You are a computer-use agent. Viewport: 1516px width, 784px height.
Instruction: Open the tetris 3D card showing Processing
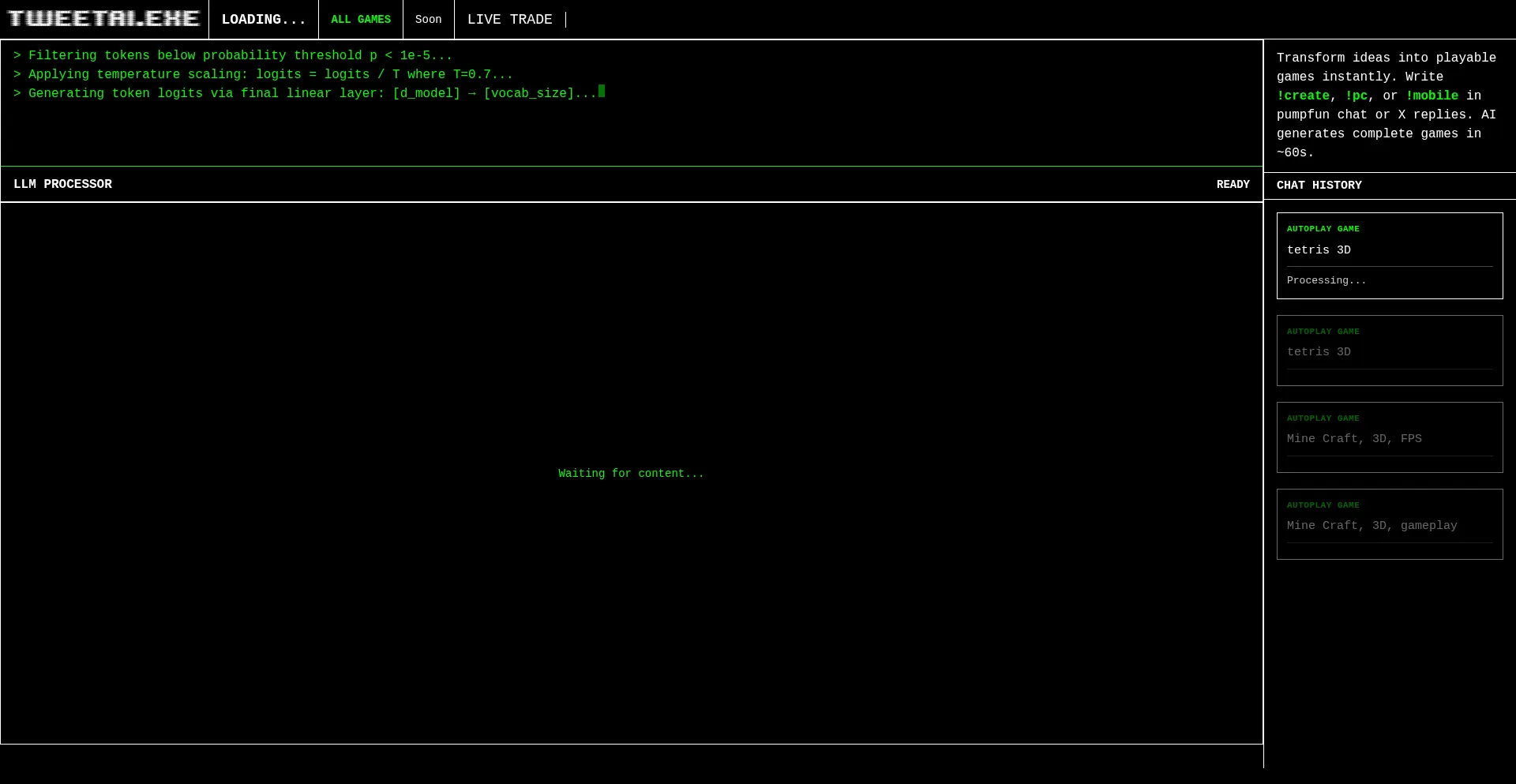pos(1389,250)
